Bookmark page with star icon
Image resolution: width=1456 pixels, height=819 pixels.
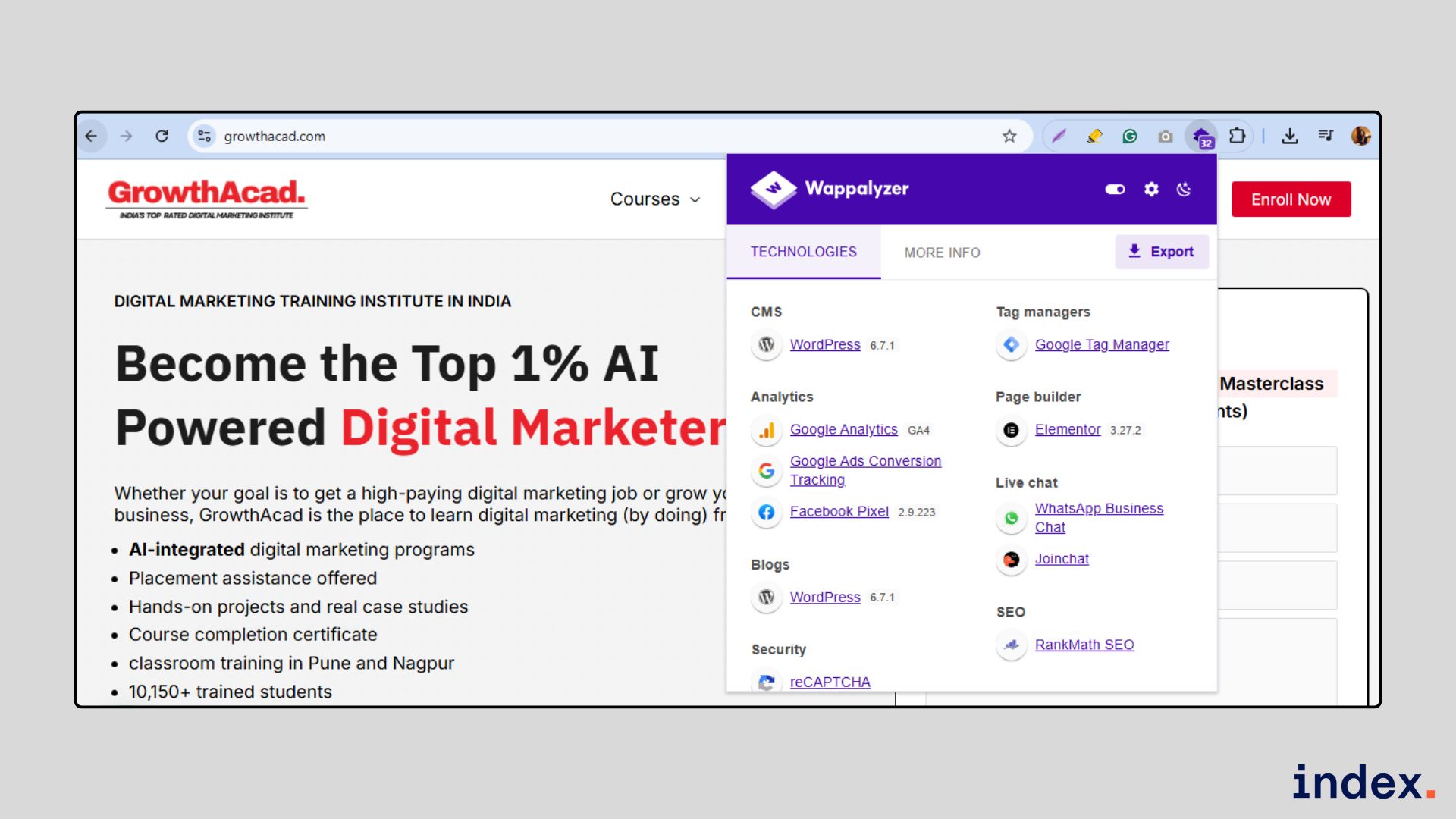1009,136
